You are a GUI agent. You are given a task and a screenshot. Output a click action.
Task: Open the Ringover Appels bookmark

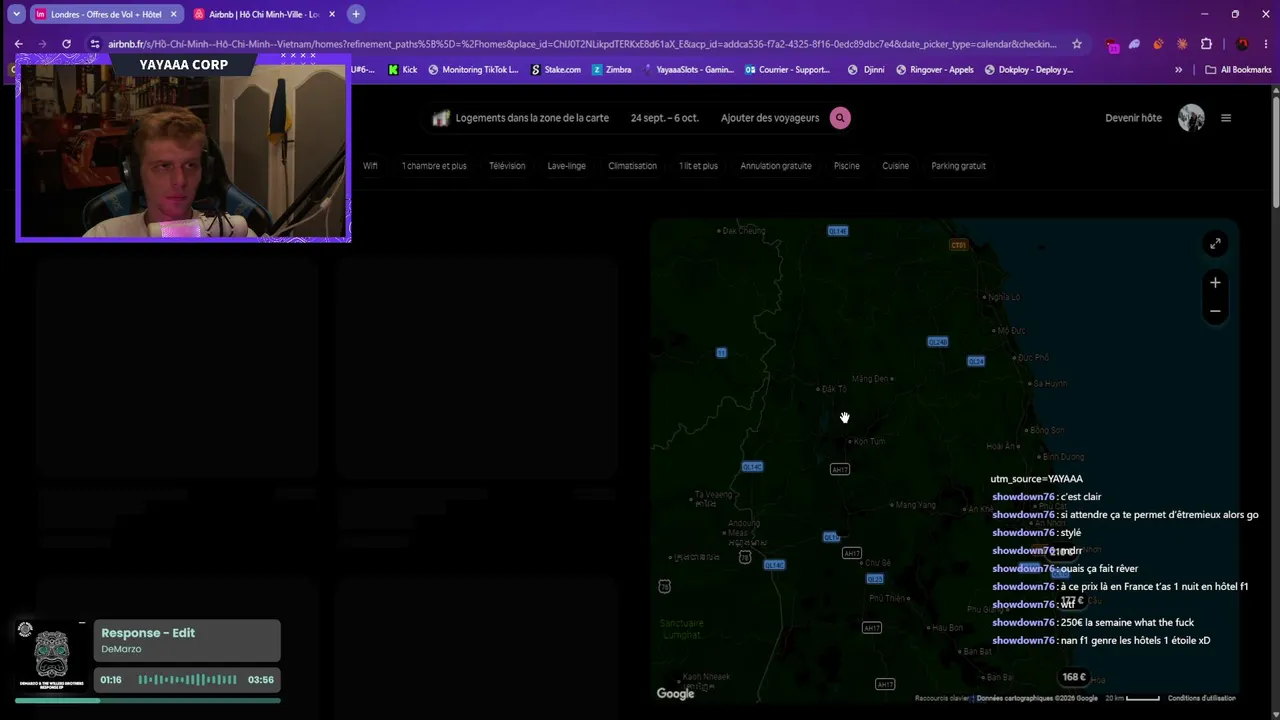(x=935, y=70)
